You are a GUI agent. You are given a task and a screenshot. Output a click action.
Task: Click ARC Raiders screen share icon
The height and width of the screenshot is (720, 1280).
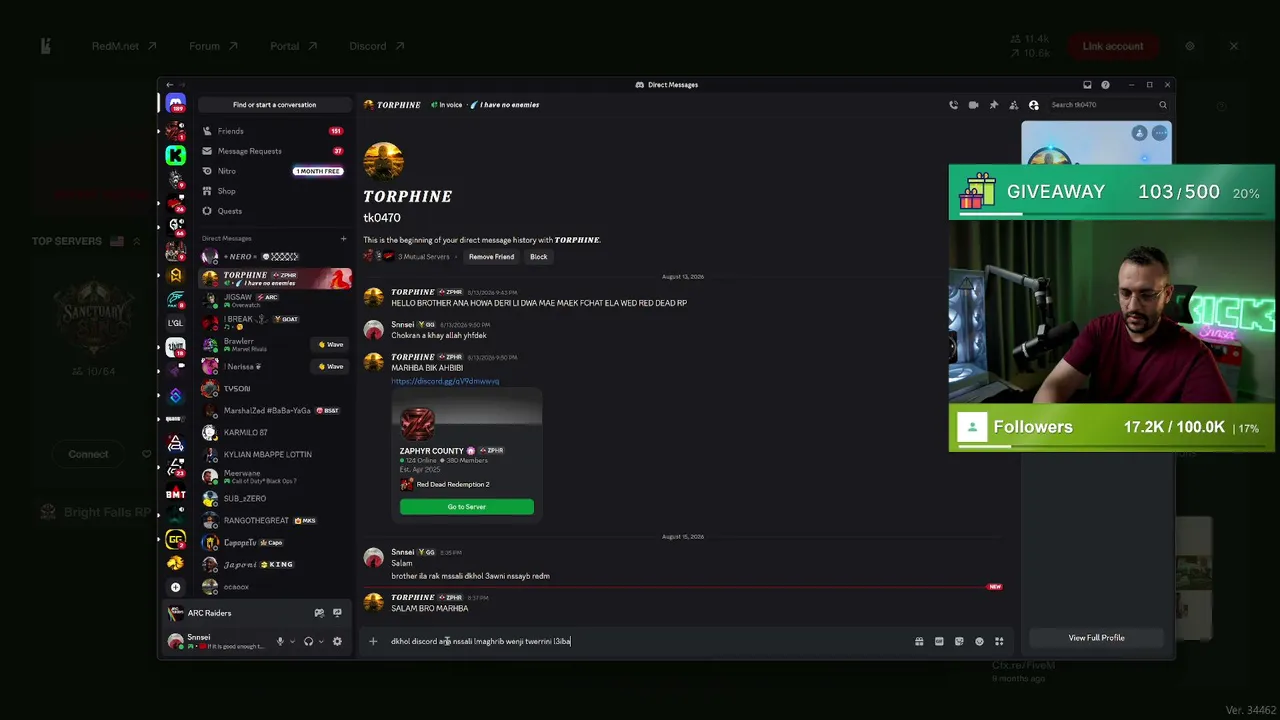click(x=337, y=613)
